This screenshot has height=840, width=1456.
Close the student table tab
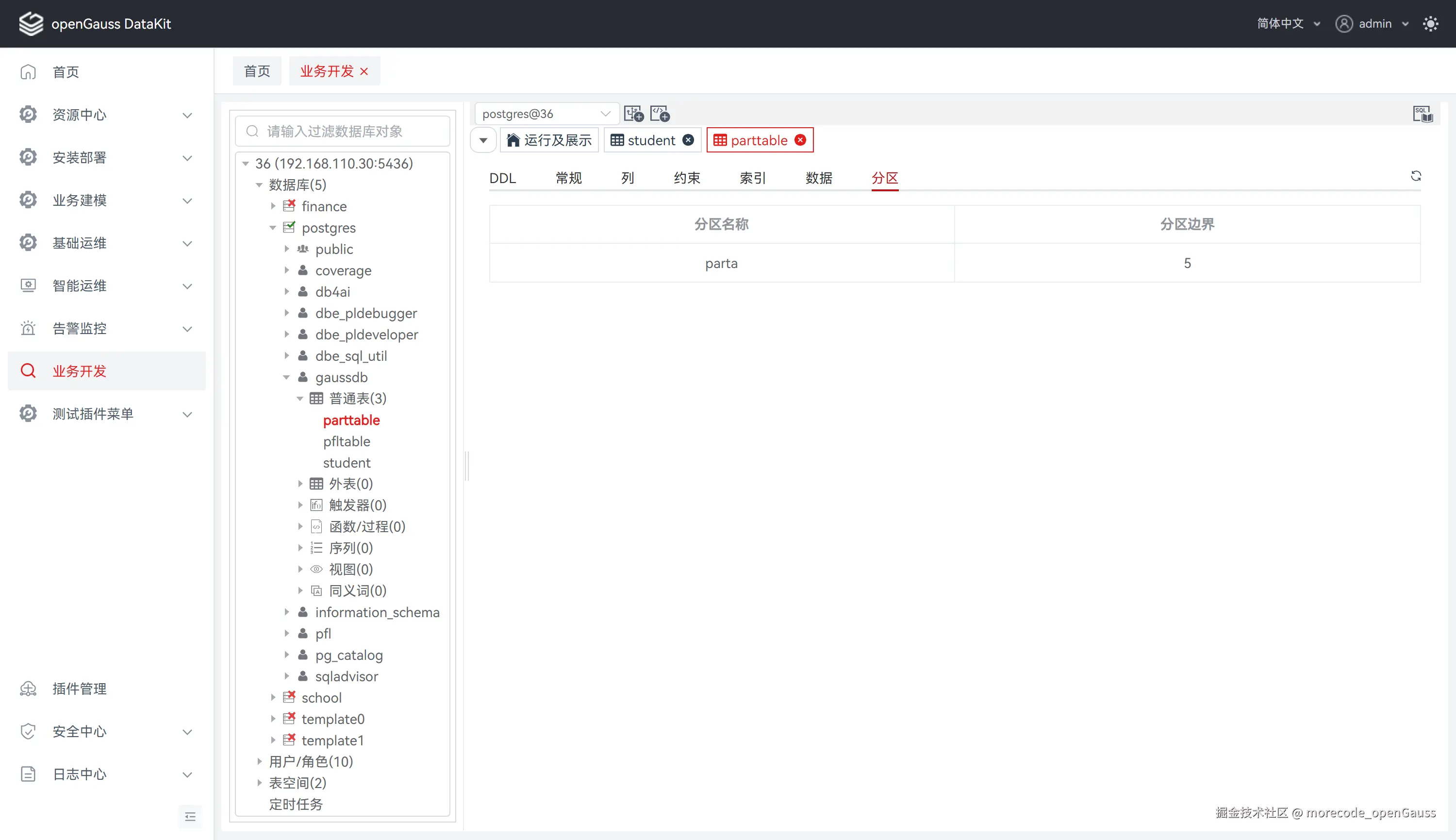688,140
